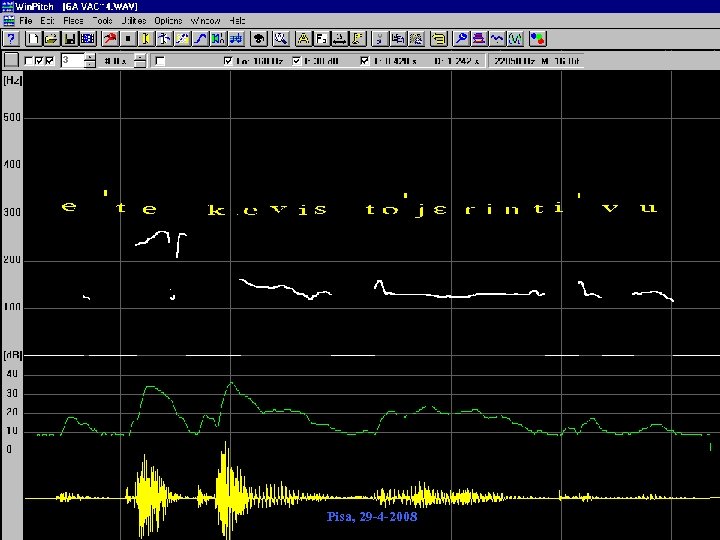The height and width of the screenshot is (540, 720).
Task: Open the Options menu
Action: pyautogui.click(x=168, y=21)
